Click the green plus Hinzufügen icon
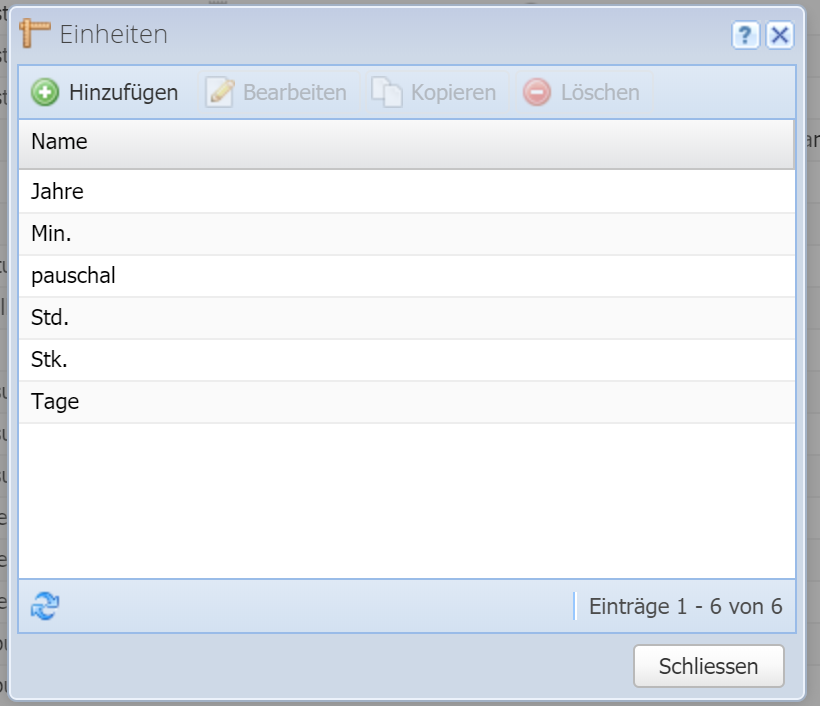The image size is (820, 706). (45, 93)
